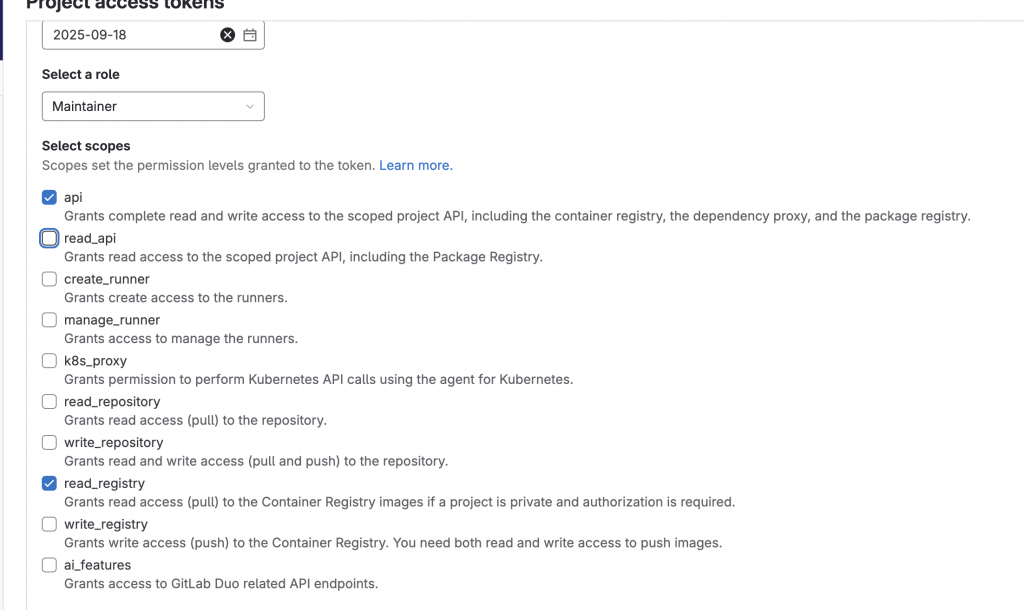Check the ai_features scope checkbox
The image size is (1024, 610).
(49, 565)
